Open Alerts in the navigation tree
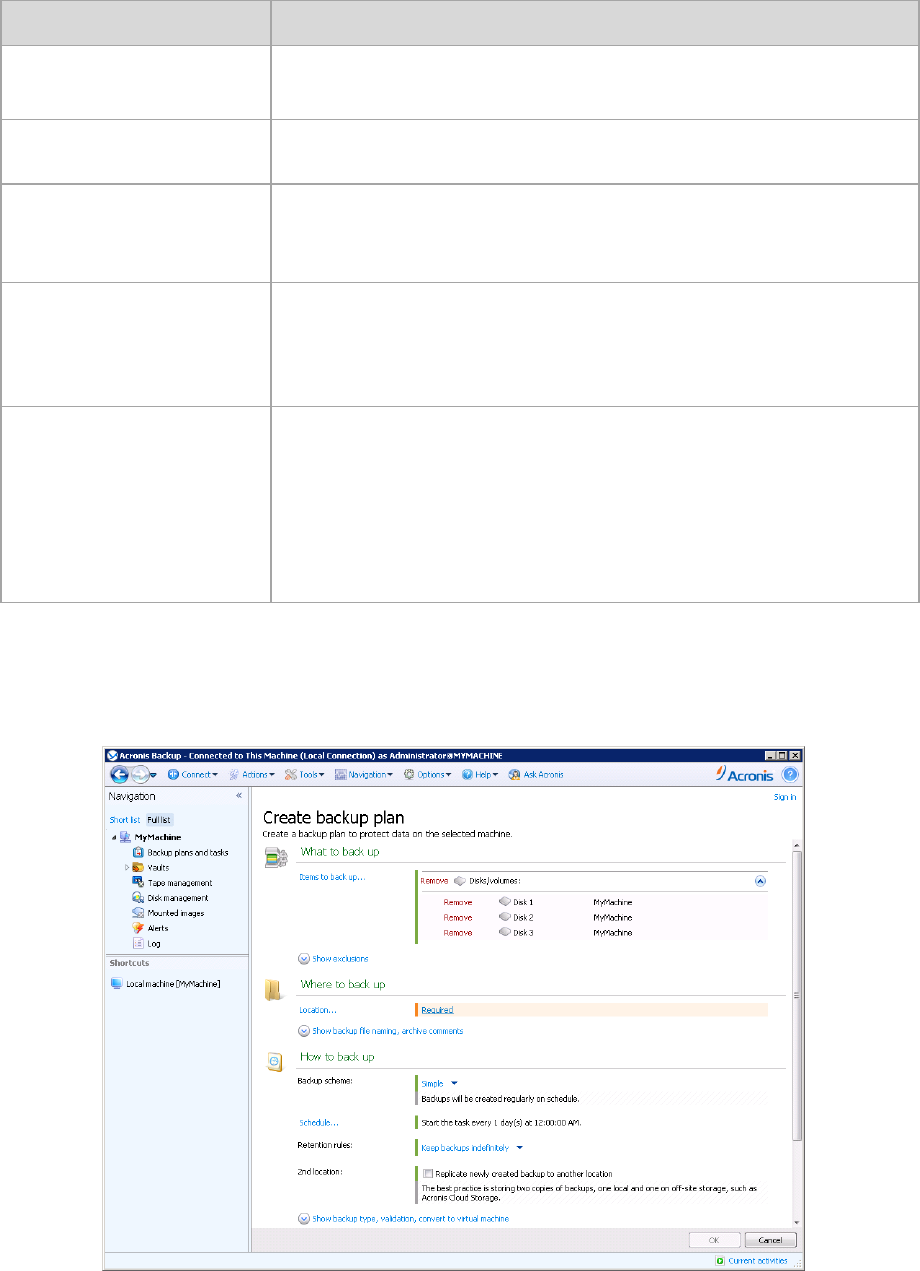The width and height of the screenshot is (920, 1271). click(158, 928)
